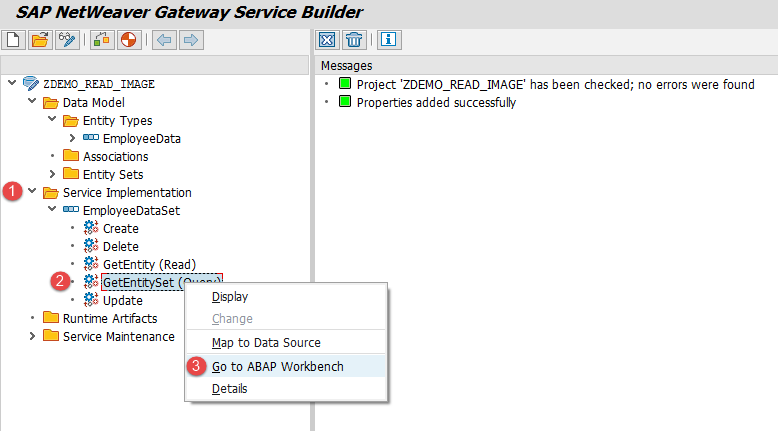The height and width of the screenshot is (431, 778).
Task: Click the forward arrow navigation icon
Action: tap(190, 40)
